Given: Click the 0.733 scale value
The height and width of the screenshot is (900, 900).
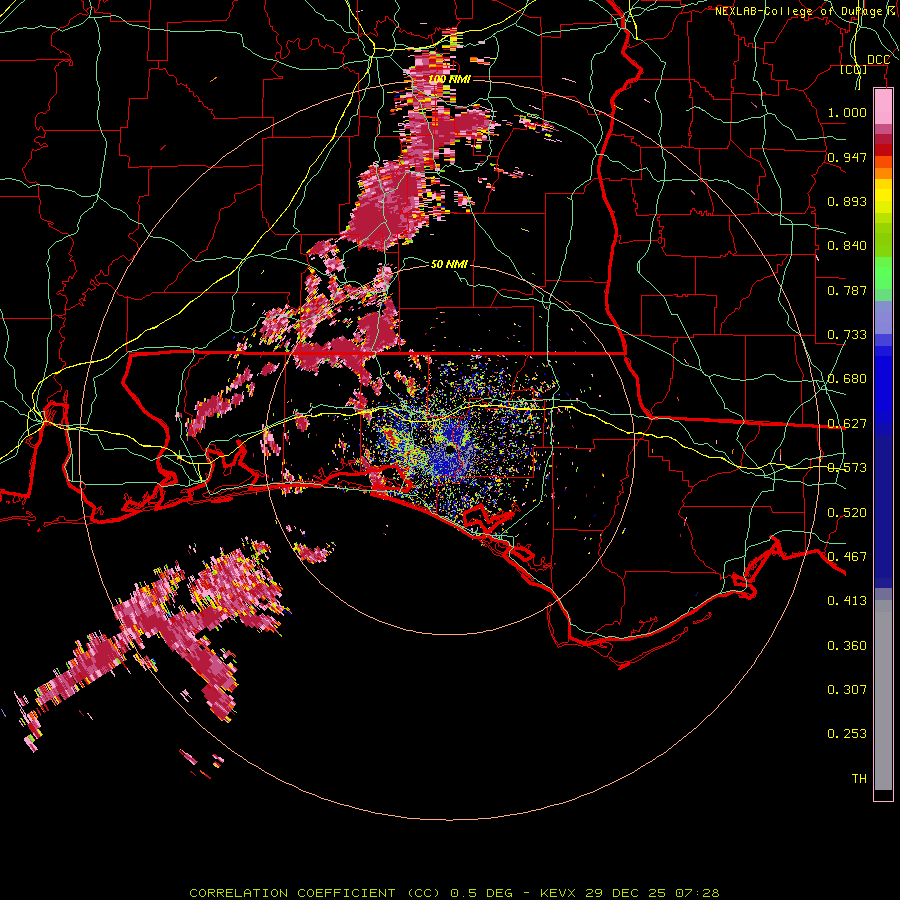Looking at the screenshot, I should point(847,335).
